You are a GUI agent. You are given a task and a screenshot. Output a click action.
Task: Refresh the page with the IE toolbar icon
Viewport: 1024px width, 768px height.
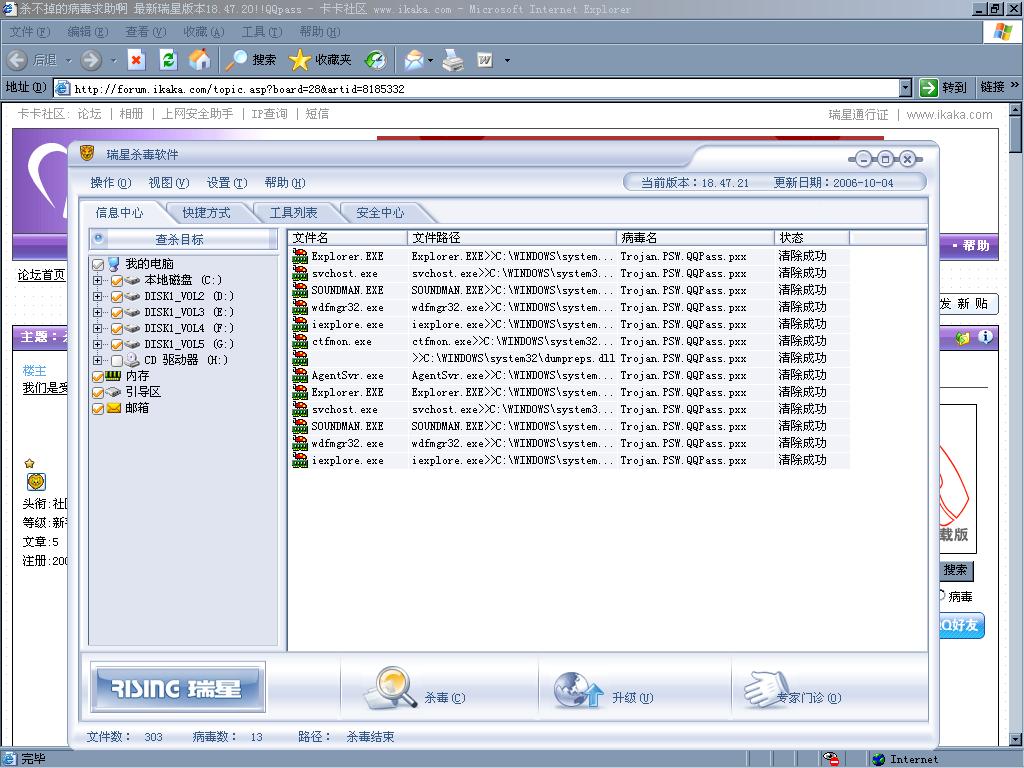pos(168,60)
